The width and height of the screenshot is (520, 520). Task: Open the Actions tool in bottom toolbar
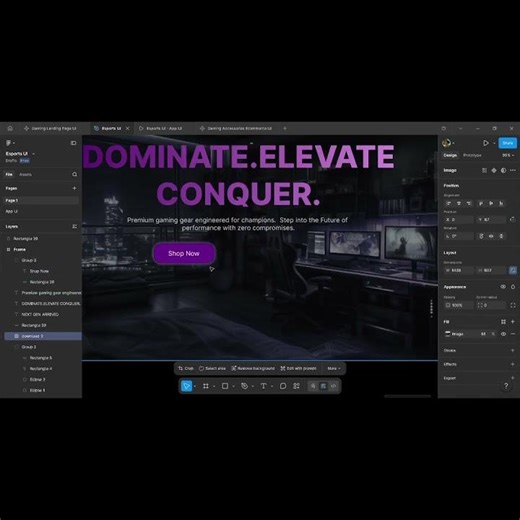point(296,386)
